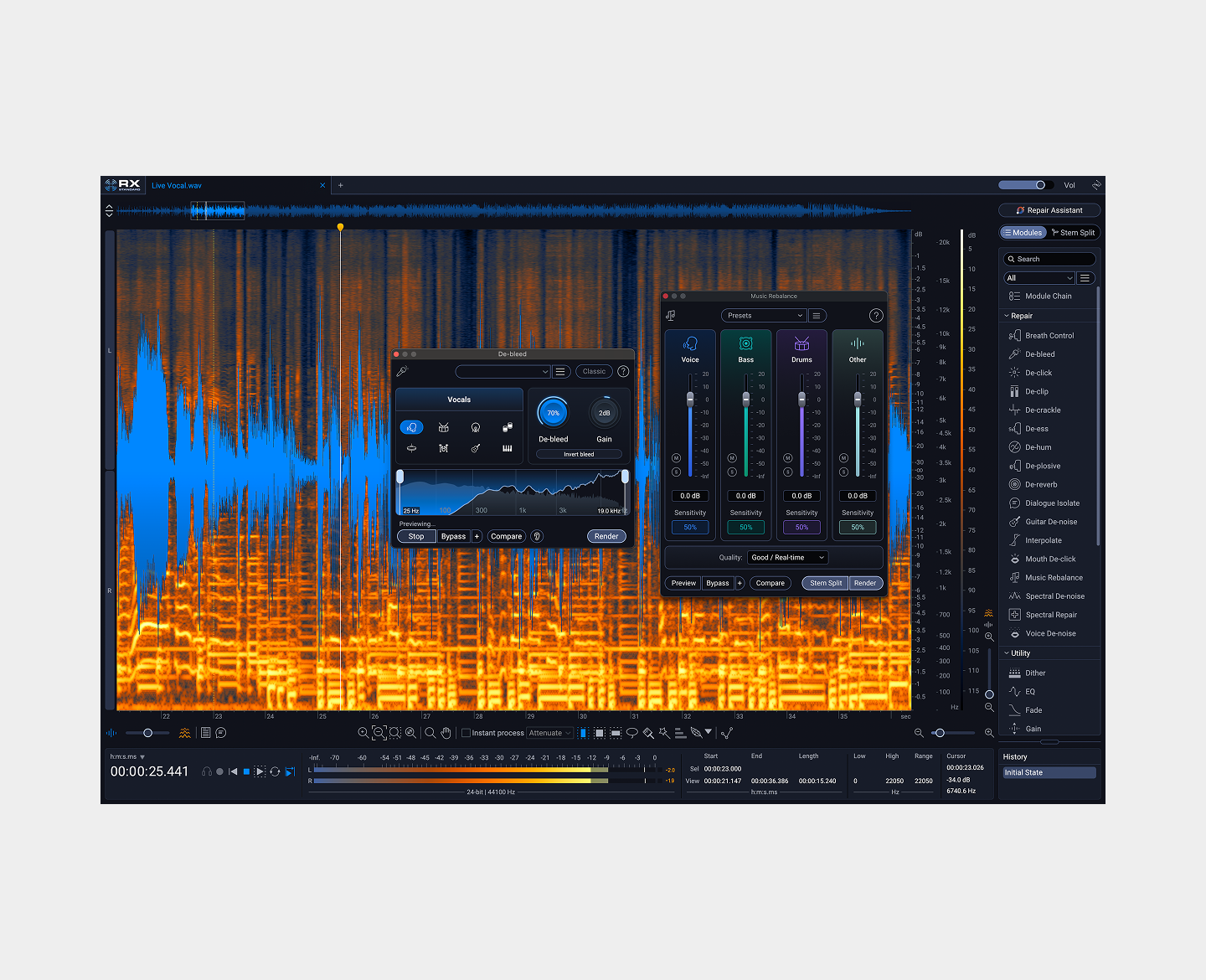Stop playback using the transport stop button
Viewport: 1206px width, 980px height.
click(246, 771)
